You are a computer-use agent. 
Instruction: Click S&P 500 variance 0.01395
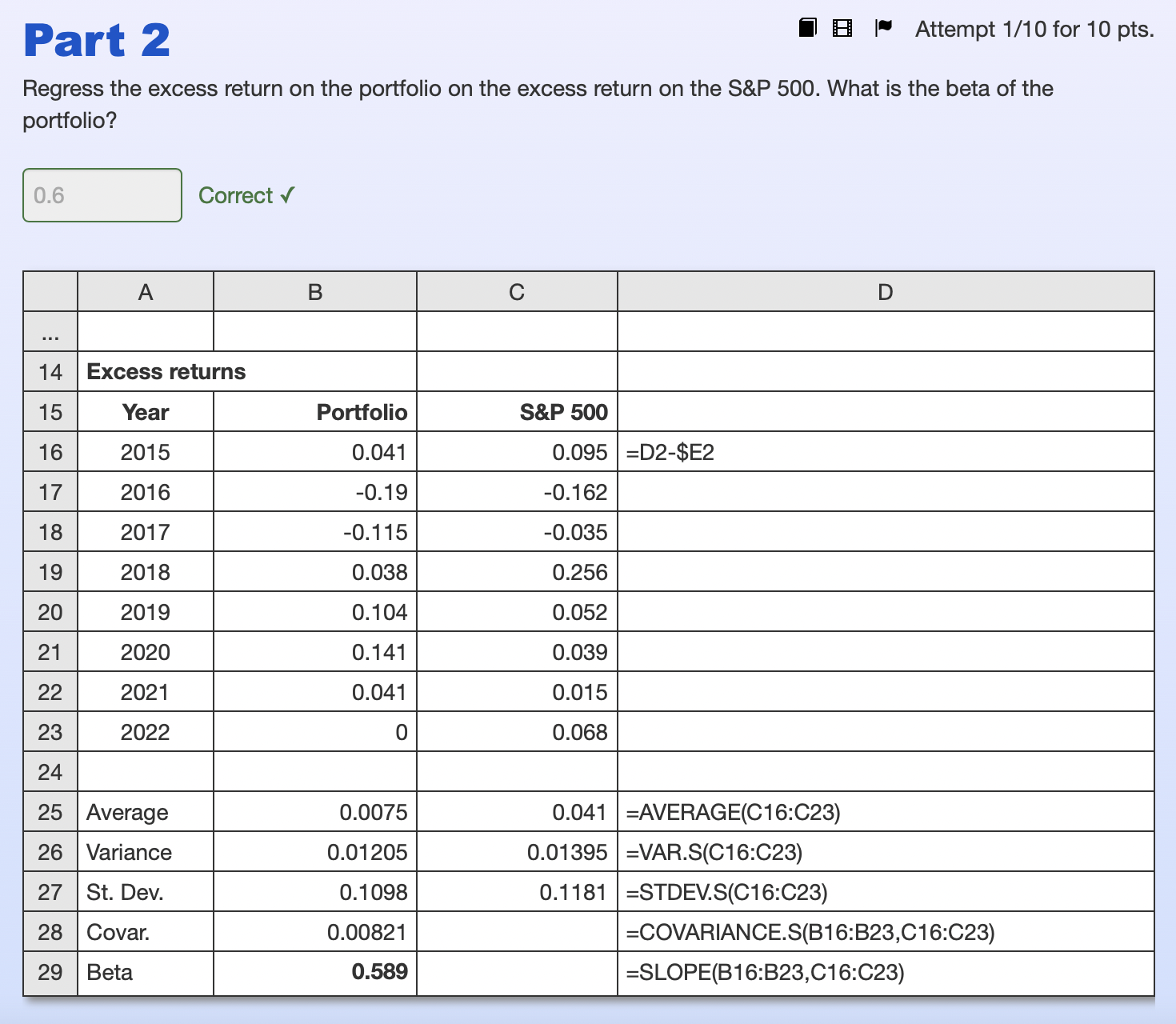coord(517,852)
